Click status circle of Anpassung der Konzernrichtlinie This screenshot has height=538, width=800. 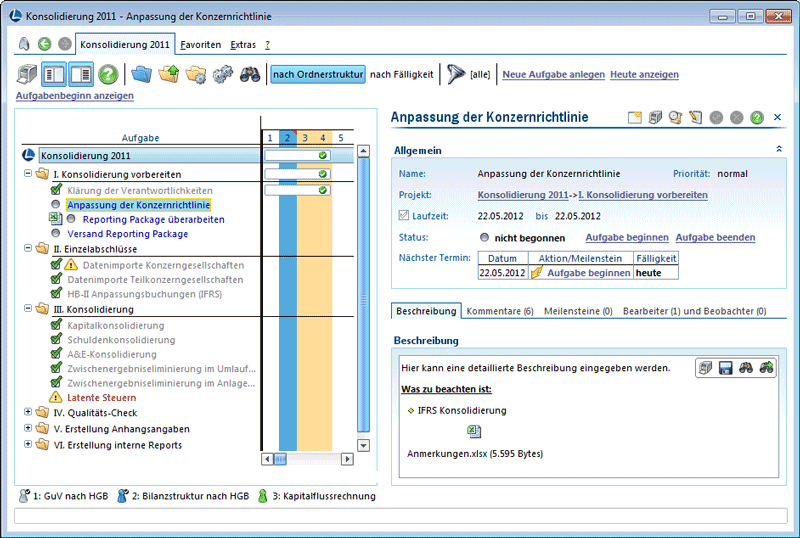point(56,204)
